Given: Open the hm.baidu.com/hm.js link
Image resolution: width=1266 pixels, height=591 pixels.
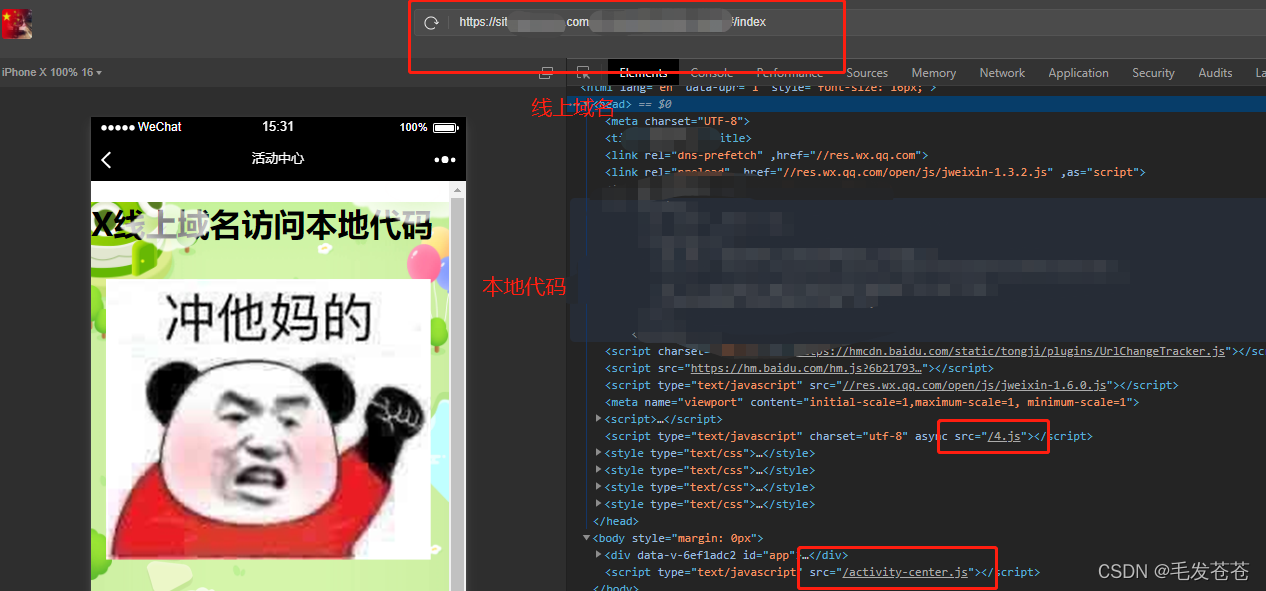Looking at the screenshot, I should point(804,368).
